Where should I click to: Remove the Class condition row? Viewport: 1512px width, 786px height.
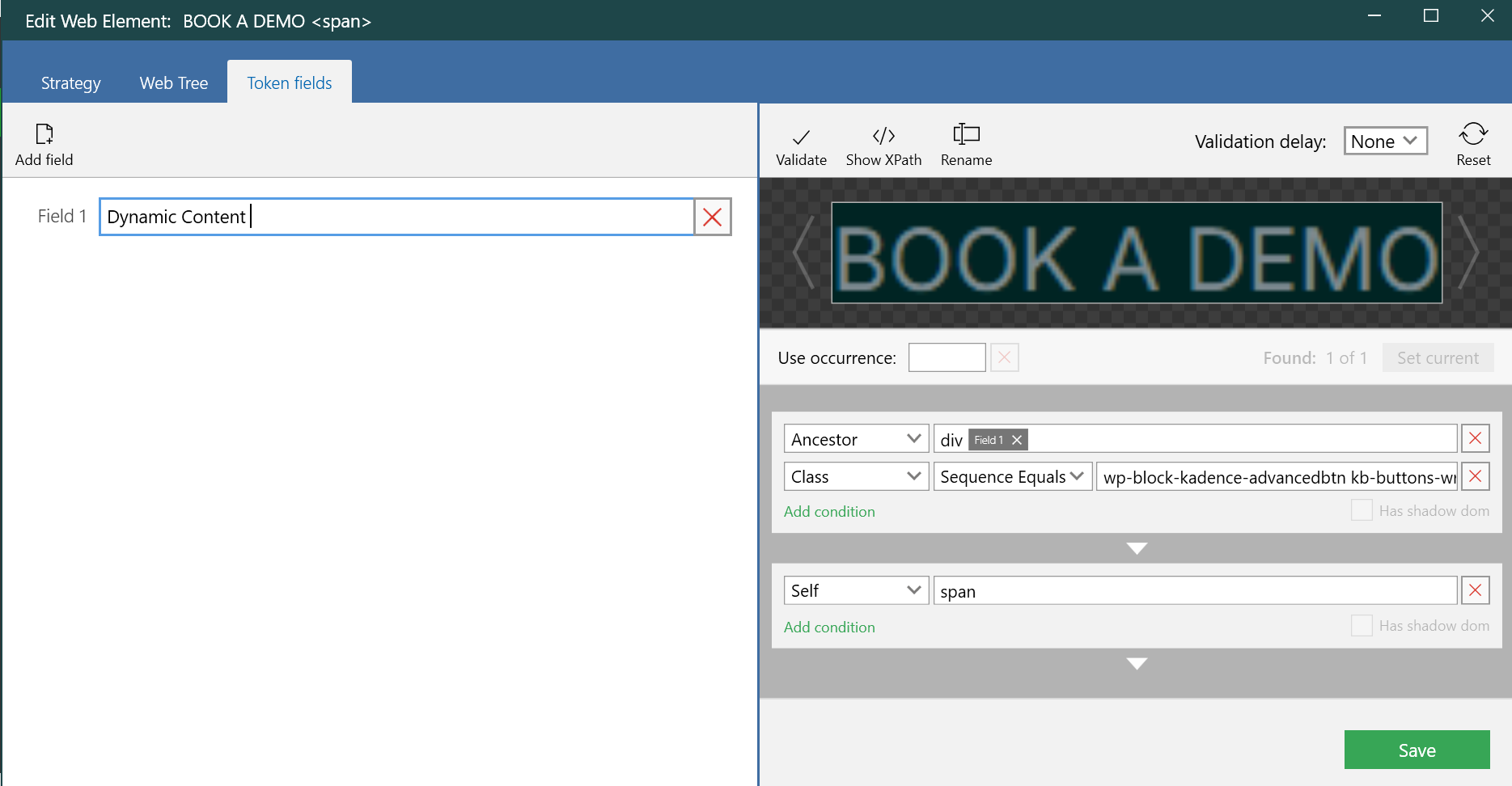(1476, 476)
